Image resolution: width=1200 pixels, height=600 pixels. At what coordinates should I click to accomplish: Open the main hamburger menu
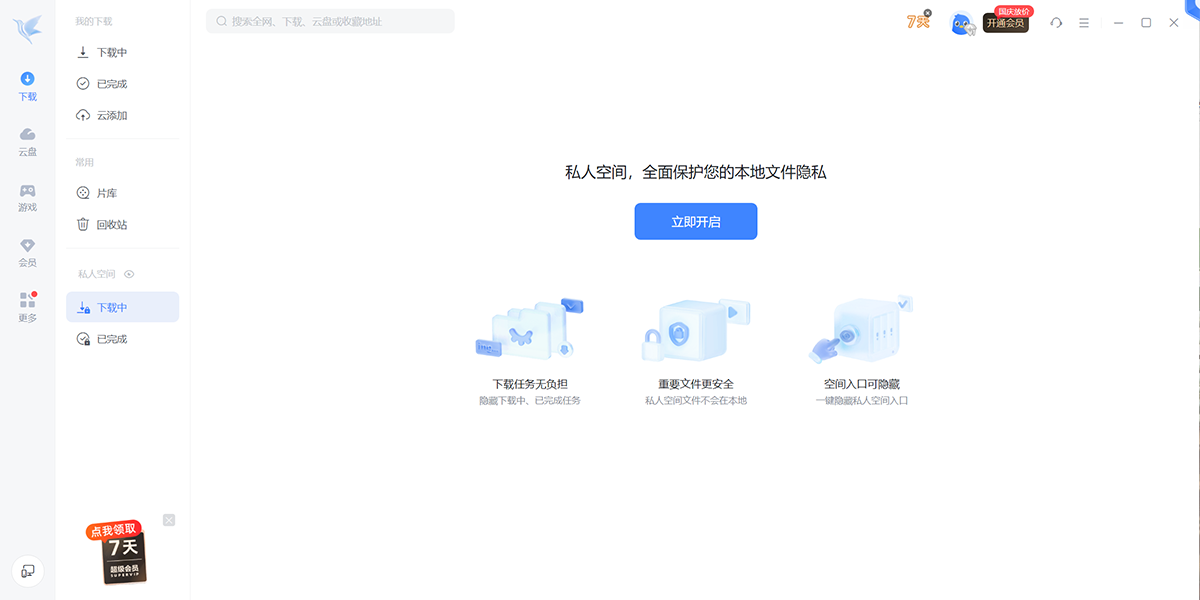[1084, 22]
